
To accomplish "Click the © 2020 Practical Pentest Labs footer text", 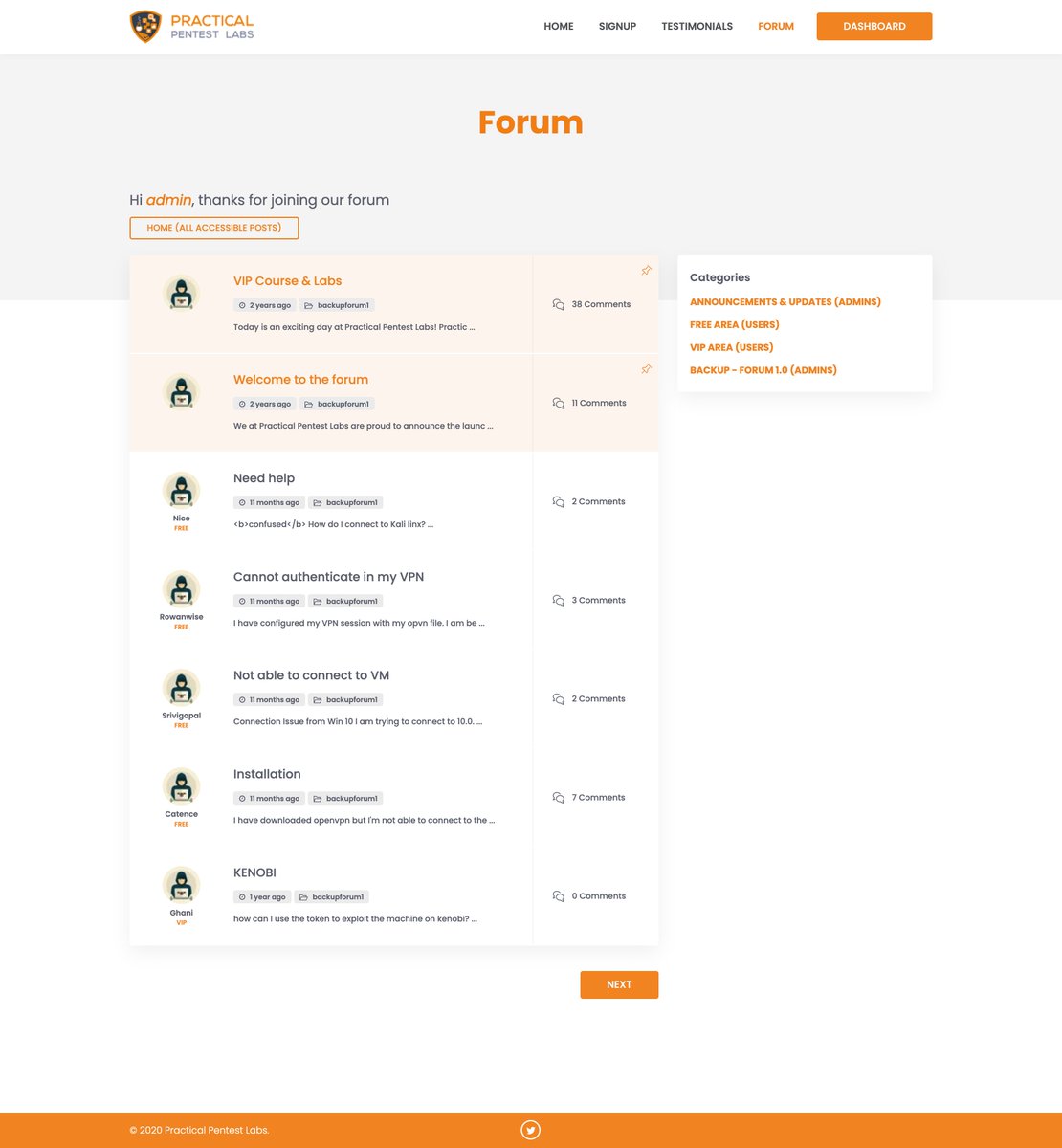I will click(x=199, y=1130).
